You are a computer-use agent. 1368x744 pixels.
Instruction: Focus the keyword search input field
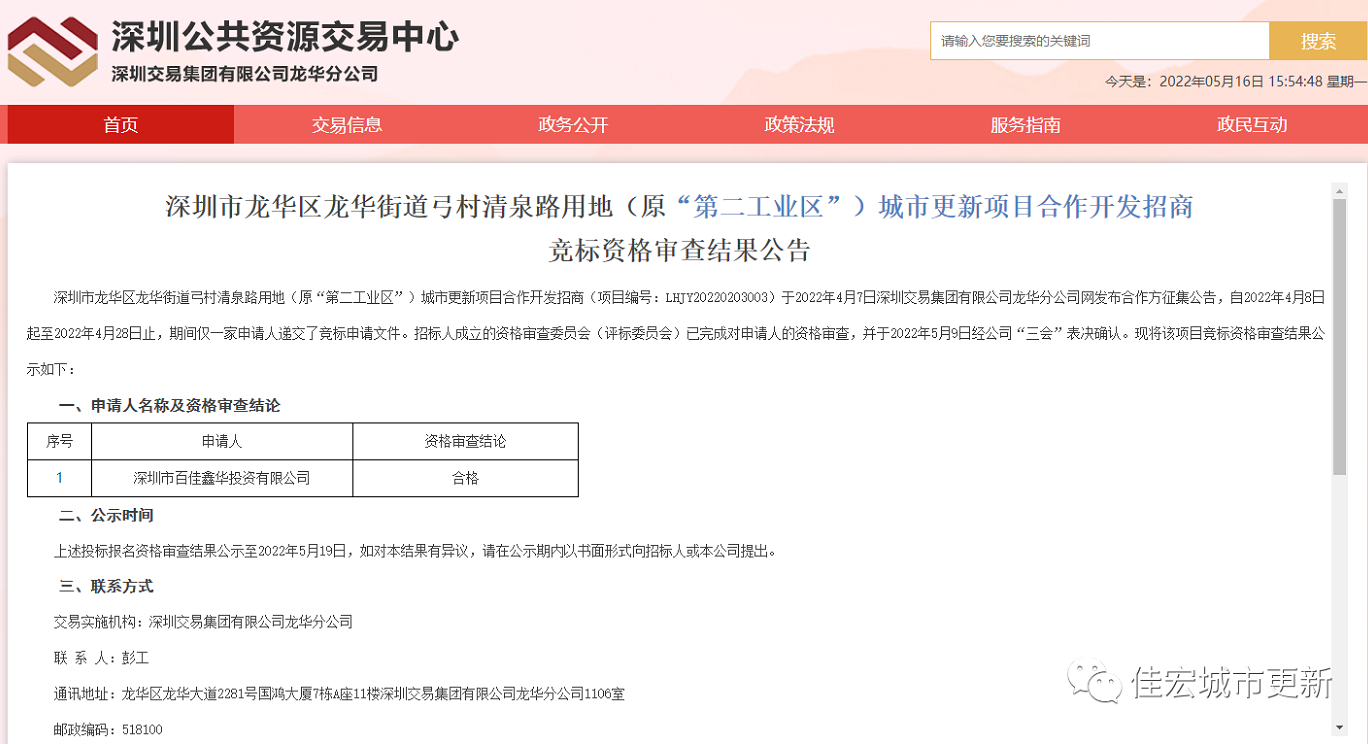pos(1099,41)
